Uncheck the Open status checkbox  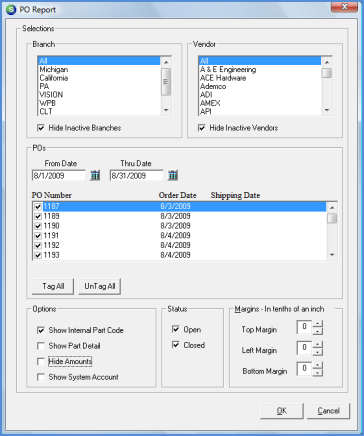176,329
